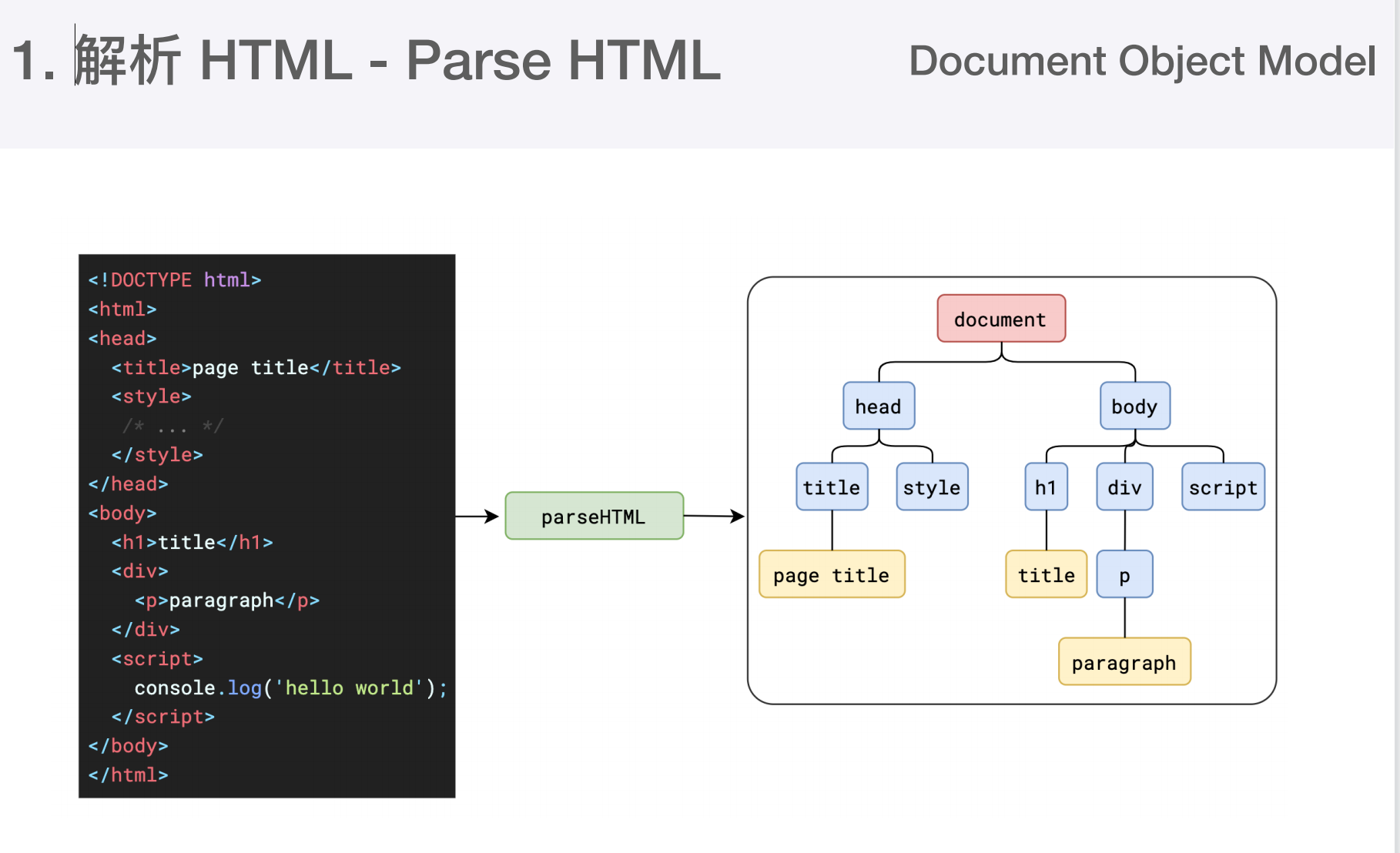Select the 'Document Object Model' heading text
The image size is (1400, 853).
coord(1142,61)
